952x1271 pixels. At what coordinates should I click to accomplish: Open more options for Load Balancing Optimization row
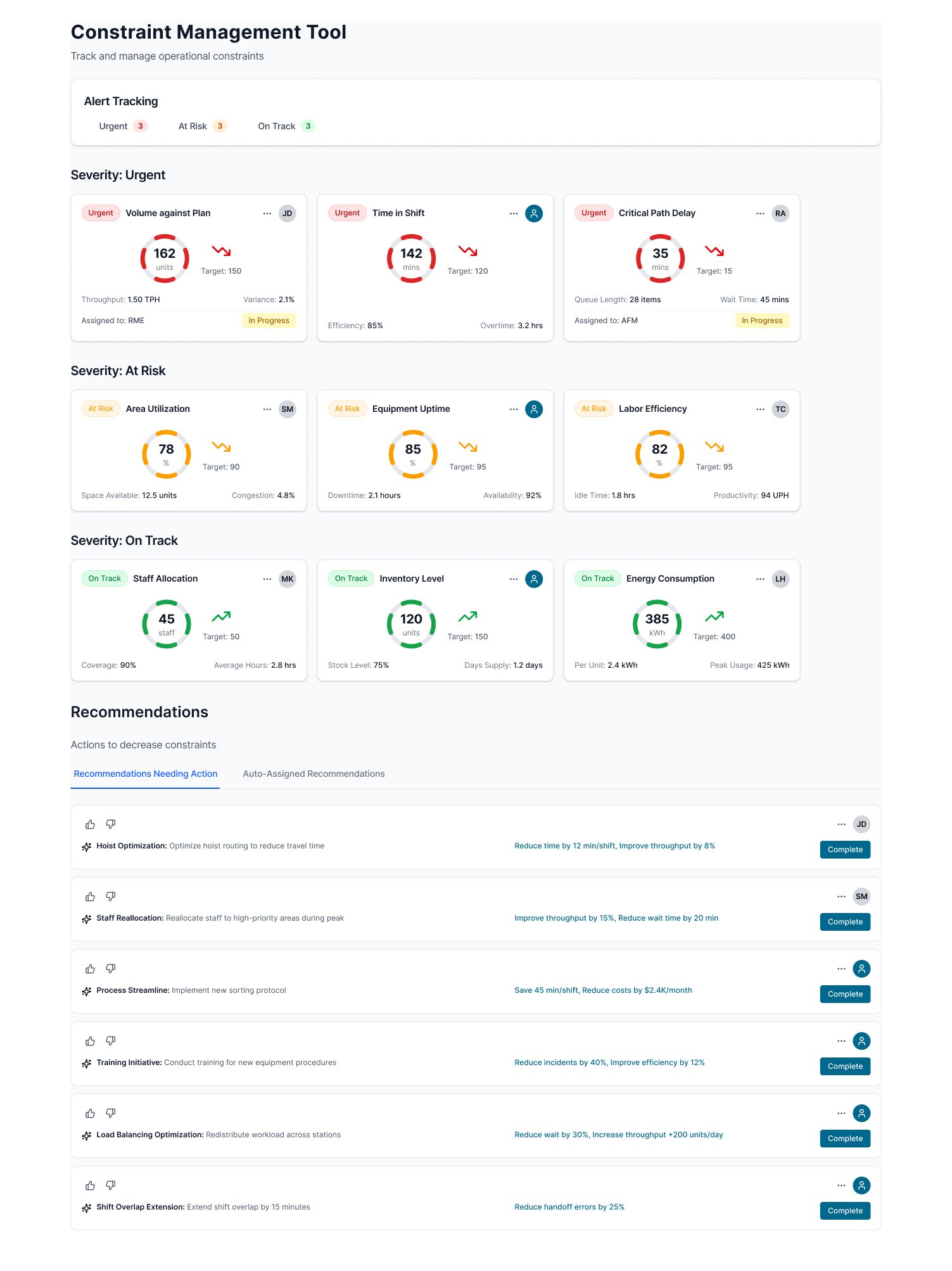(841, 1113)
